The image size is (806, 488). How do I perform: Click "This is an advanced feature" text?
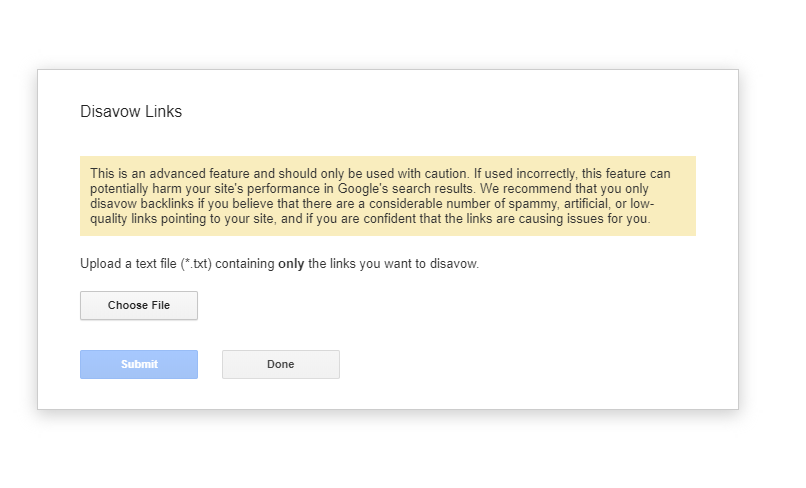tap(170, 174)
